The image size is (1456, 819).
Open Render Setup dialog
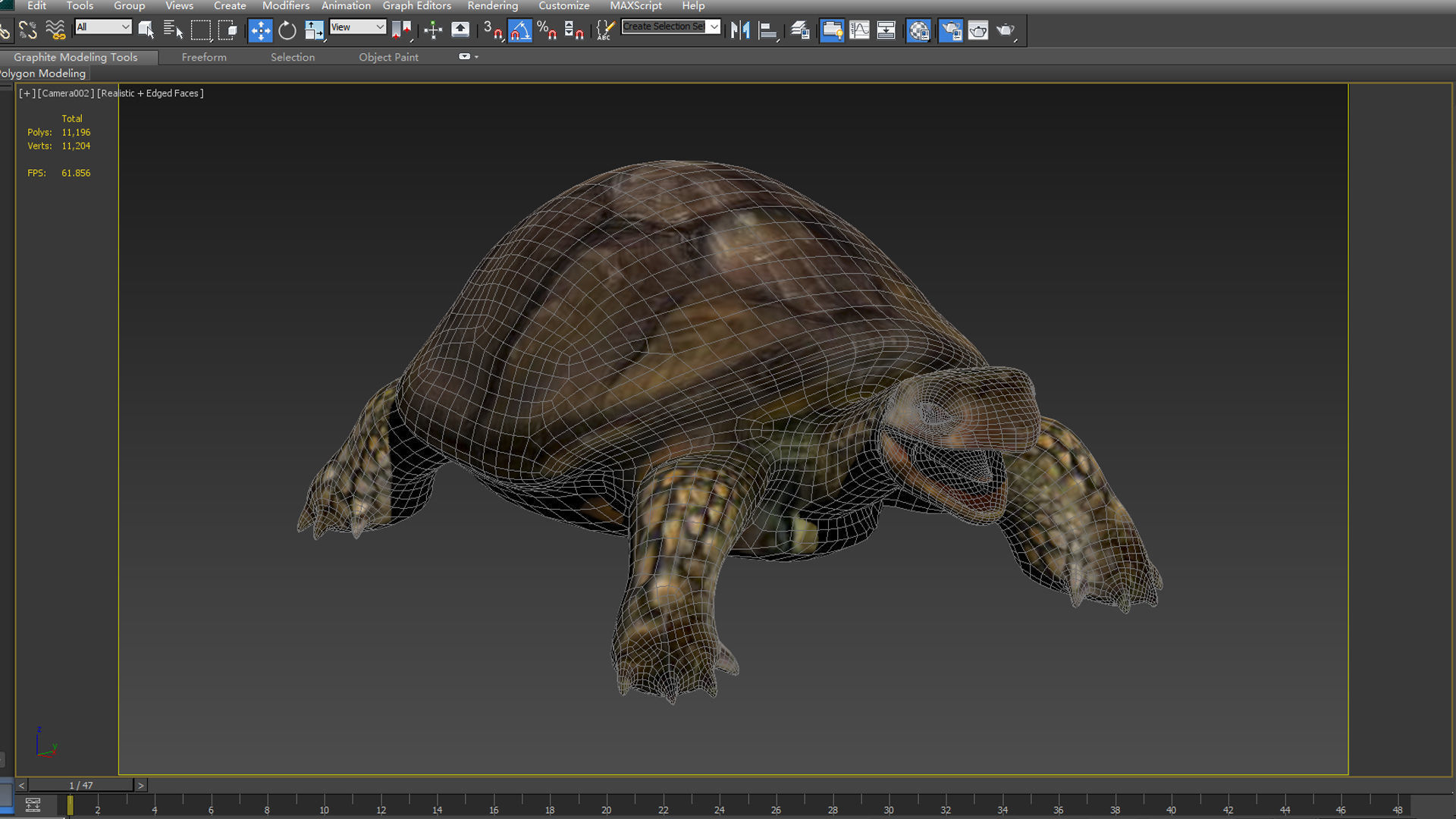[x=950, y=30]
